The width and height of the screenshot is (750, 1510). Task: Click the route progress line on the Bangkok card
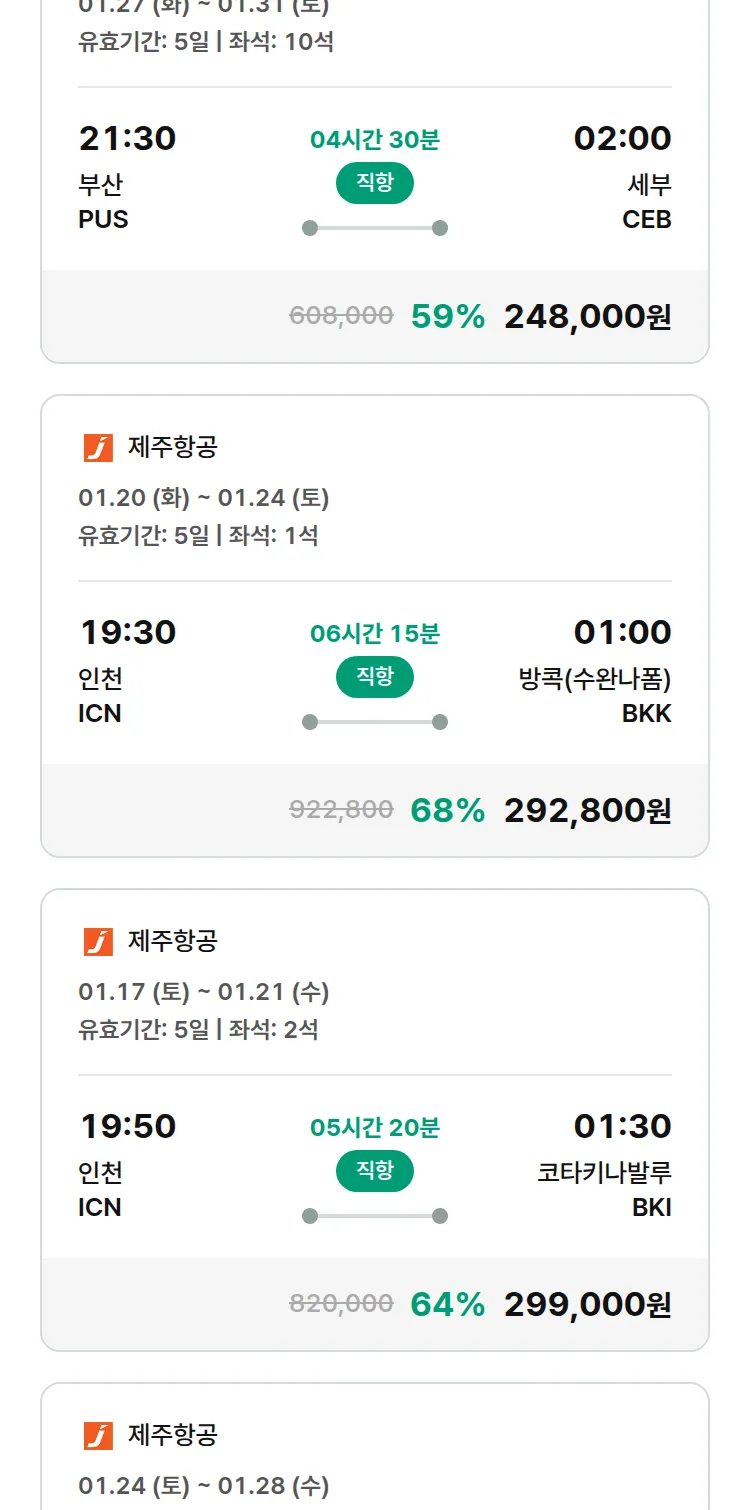[x=374, y=720]
